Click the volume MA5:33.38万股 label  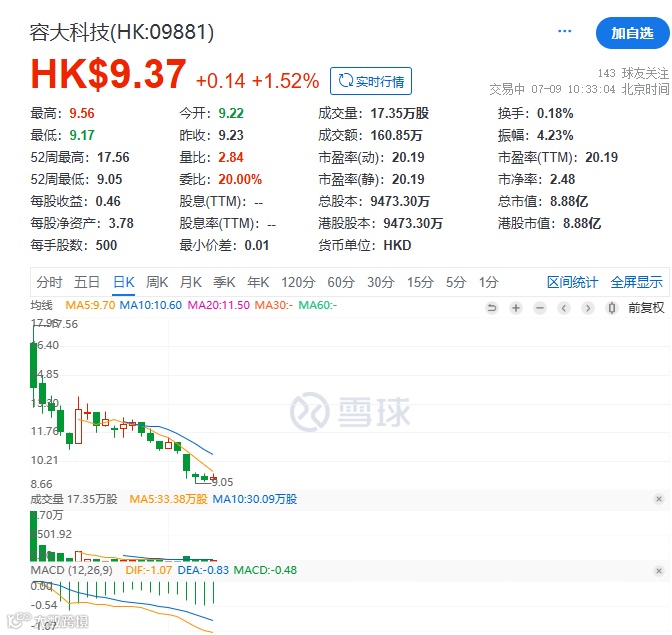pyautogui.click(x=168, y=499)
